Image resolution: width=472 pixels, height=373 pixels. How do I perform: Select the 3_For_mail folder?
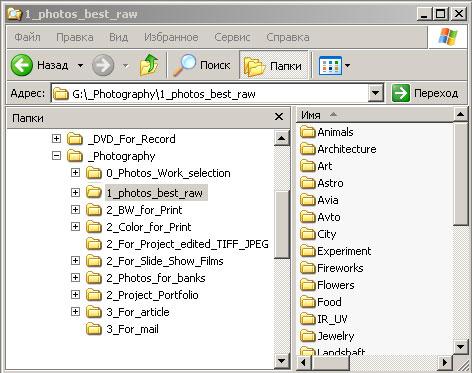[x=132, y=329]
